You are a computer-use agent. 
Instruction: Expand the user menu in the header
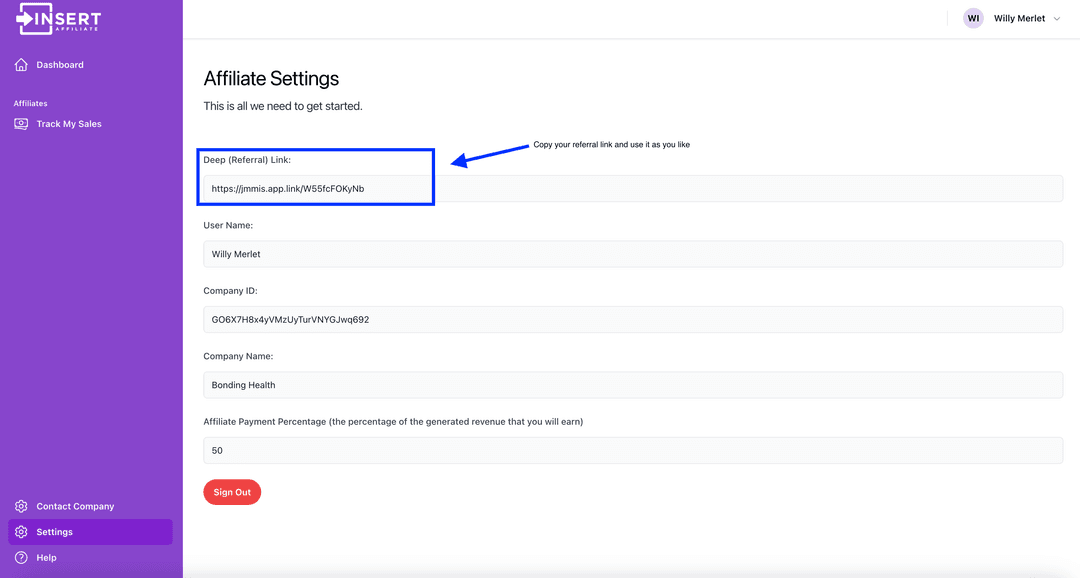[1018, 17]
